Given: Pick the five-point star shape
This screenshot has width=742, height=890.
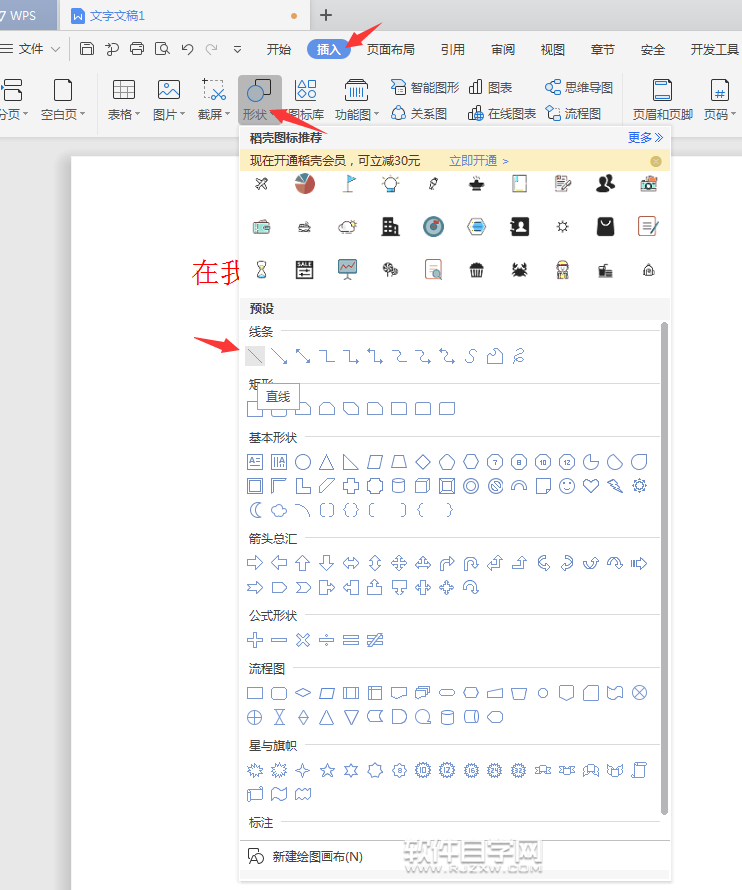Looking at the screenshot, I should pyautogui.click(x=327, y=770).
